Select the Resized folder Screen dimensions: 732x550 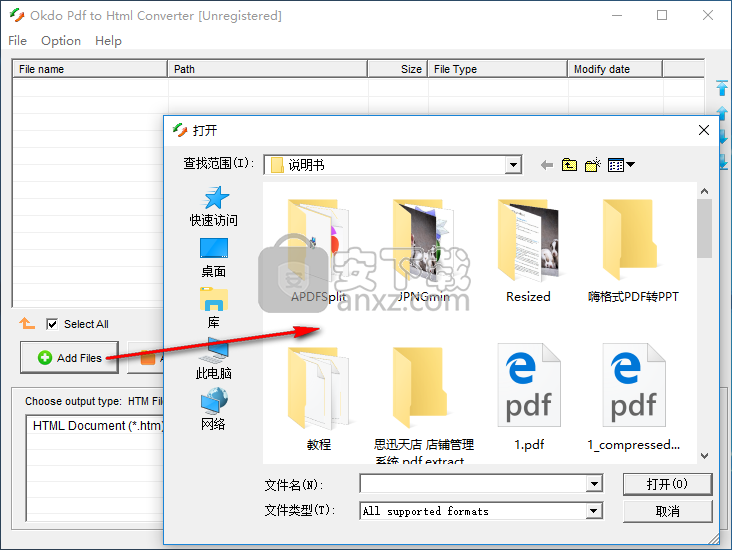528,251
